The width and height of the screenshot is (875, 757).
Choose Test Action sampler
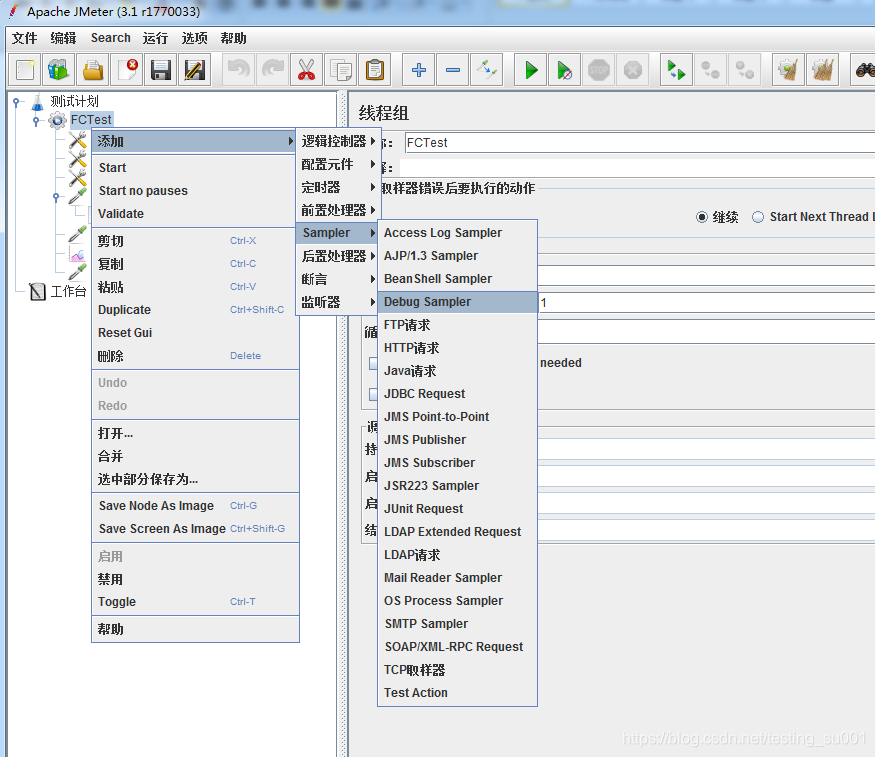click(457, 693)
